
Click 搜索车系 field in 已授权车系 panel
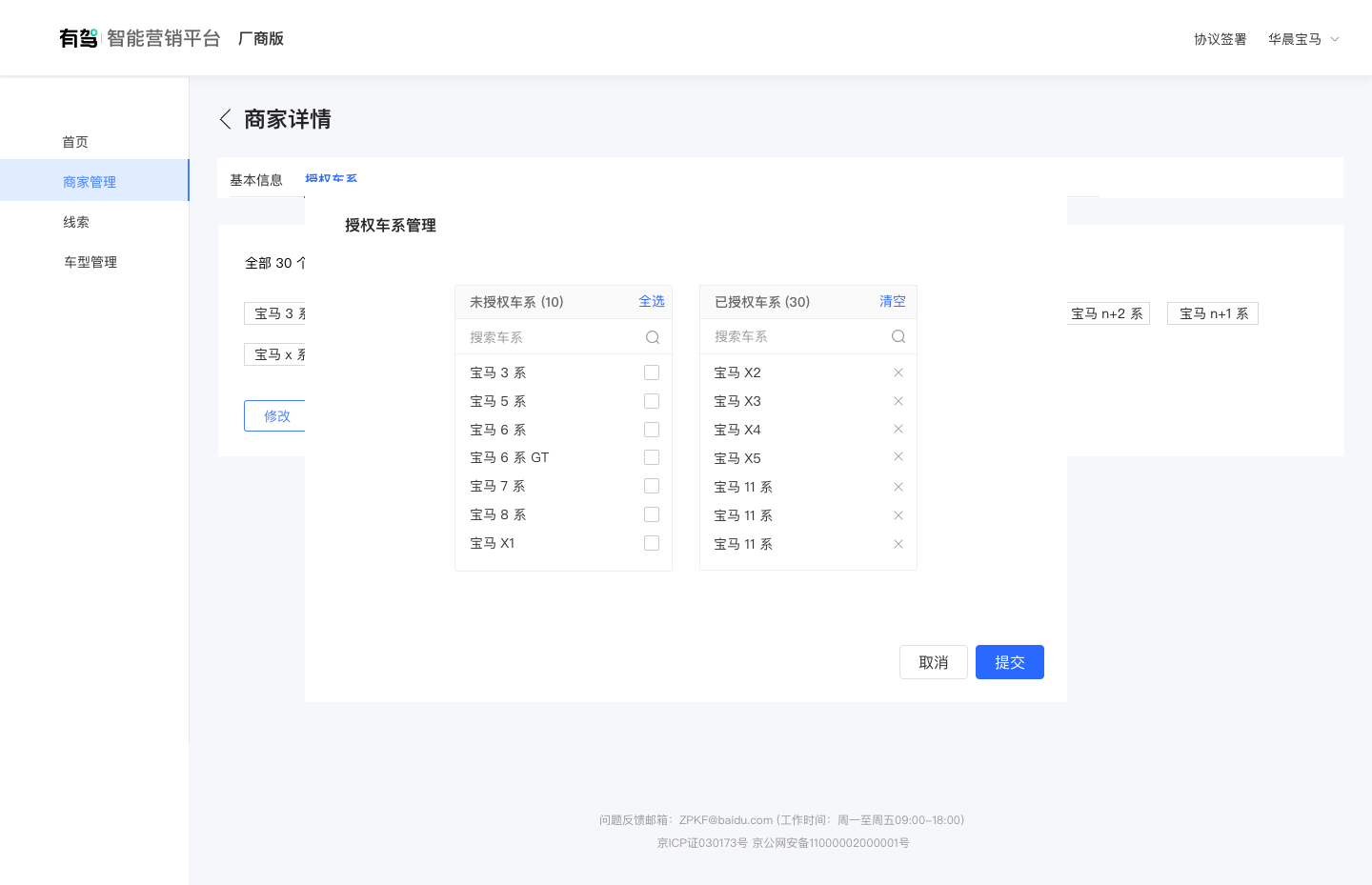coord(808,336)
